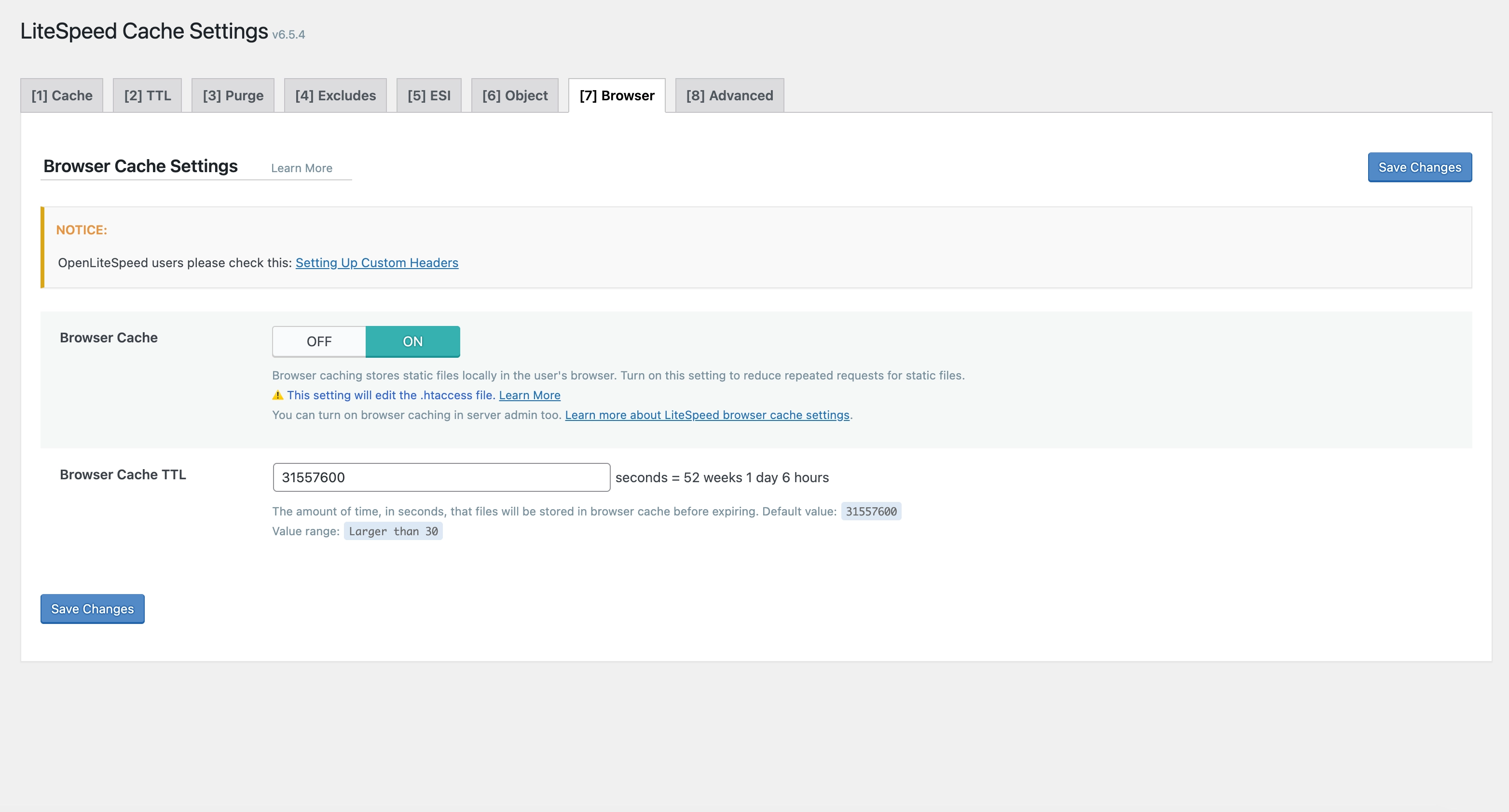The height and width of the screenshot is (812, 1509).
Task: Select the [7] Browser tab
Action: coord(617,95)
